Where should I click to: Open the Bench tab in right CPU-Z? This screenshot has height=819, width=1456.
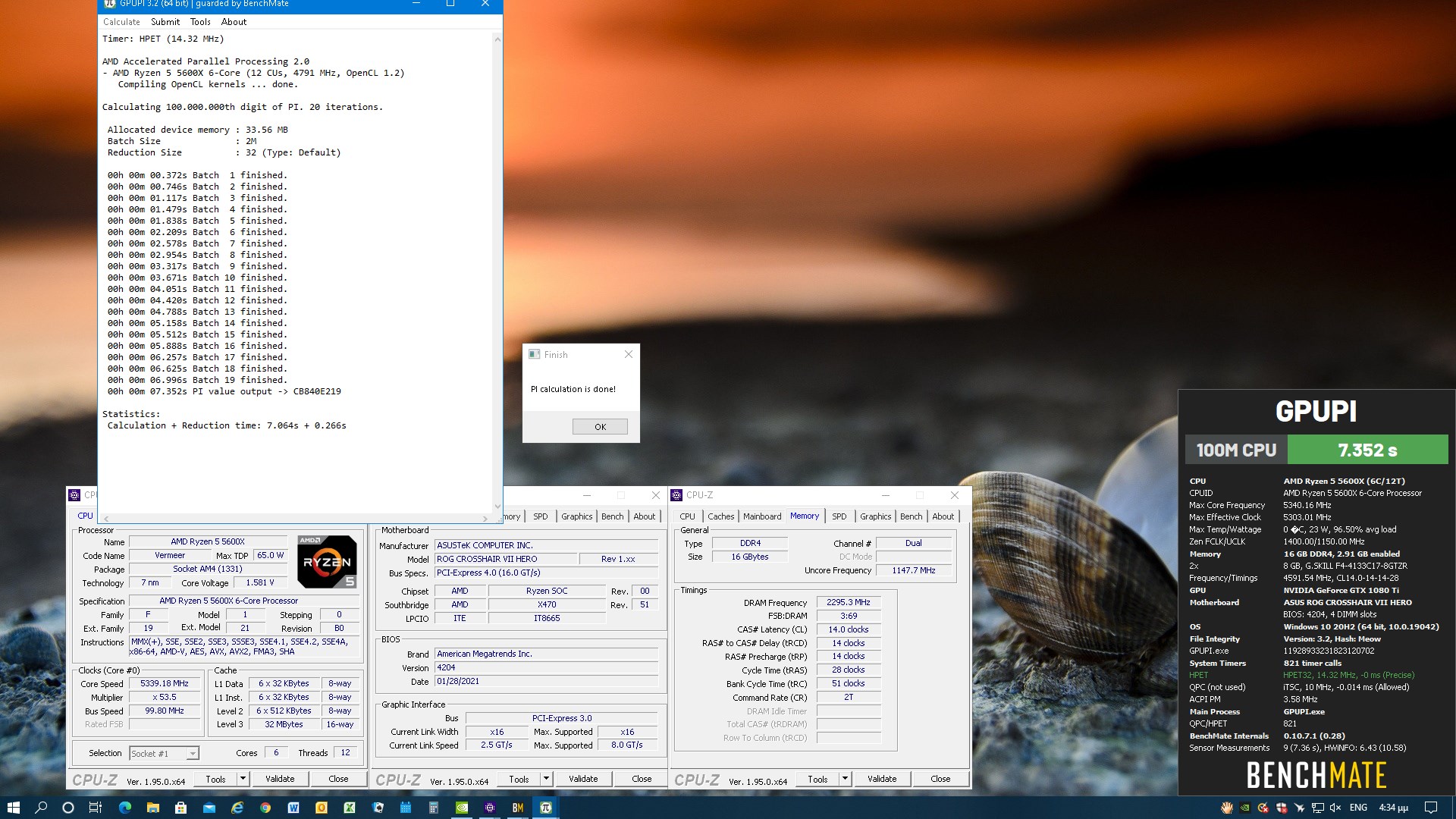(911, 516)
